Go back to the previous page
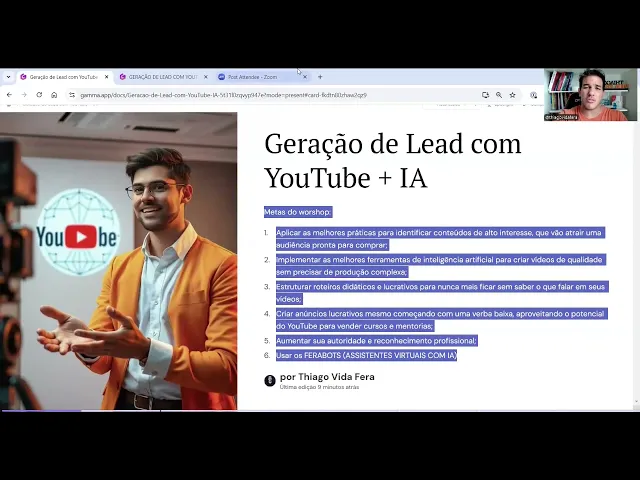Screen dimensions: 640x480 point(9,95)
